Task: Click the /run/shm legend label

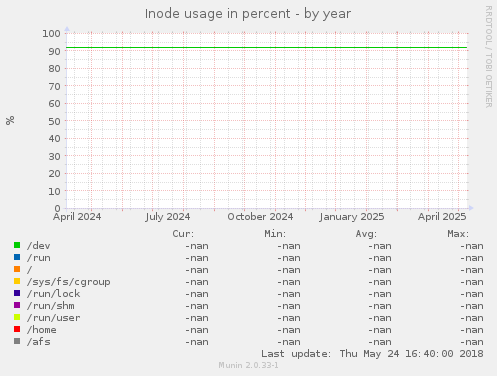Action: 51,306
